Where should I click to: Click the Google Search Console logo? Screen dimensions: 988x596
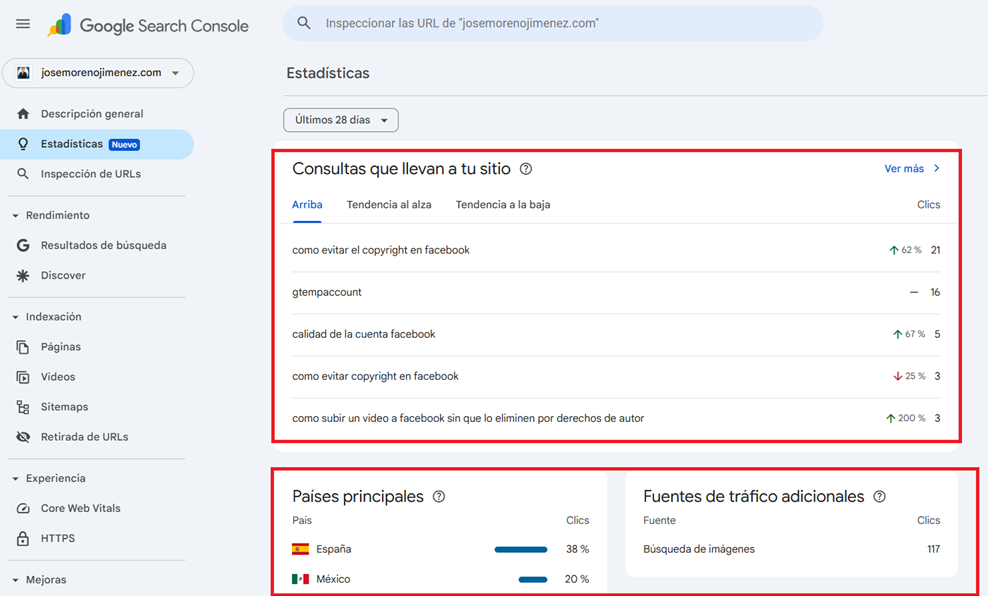point(148,25)
